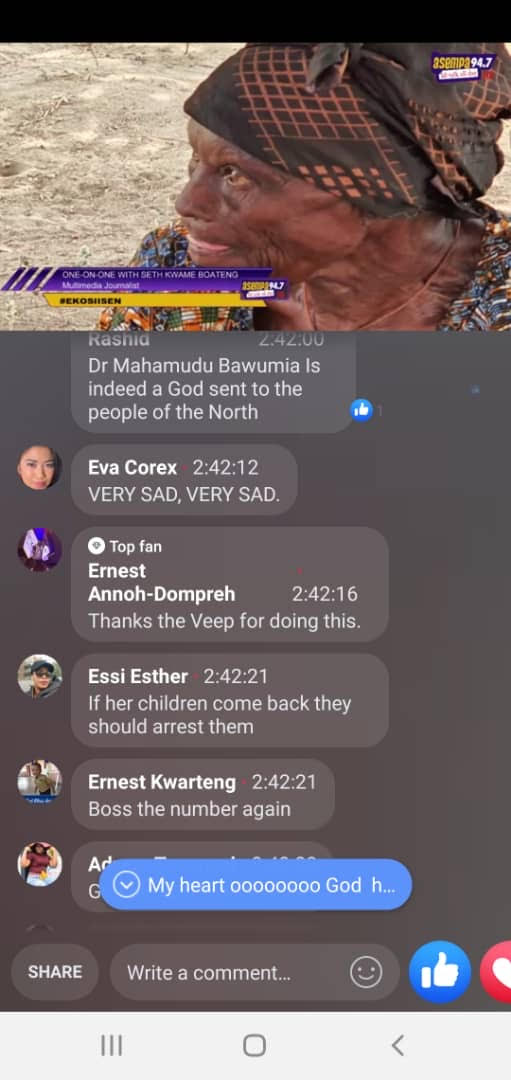The height and width of the screenshot is (1080, 511).
Task: Open Eva Corex profile picture
Action: coord(39,468)
